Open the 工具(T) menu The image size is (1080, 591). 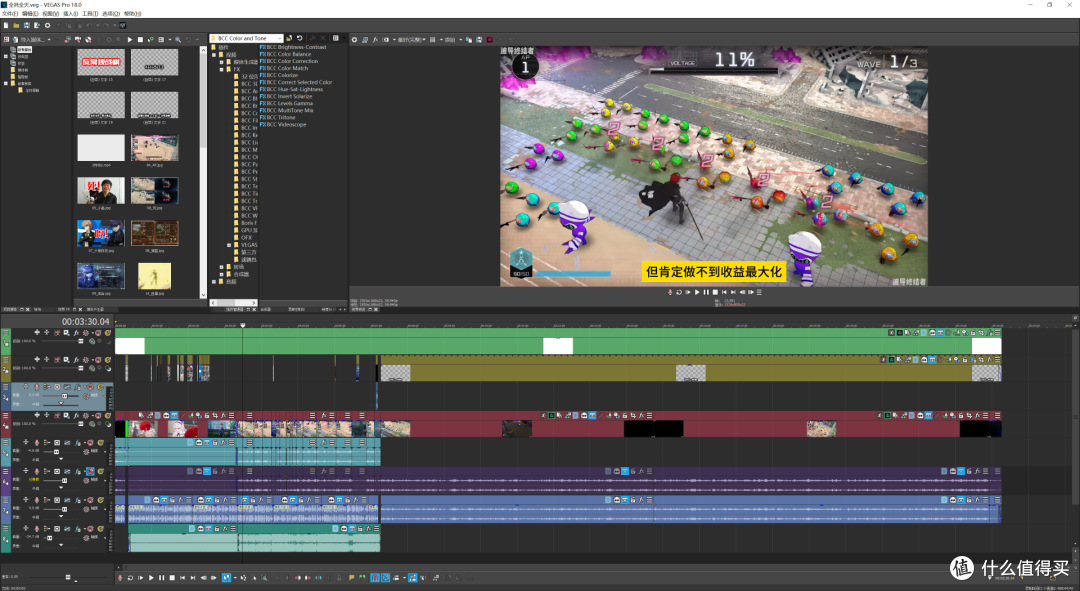(90, 14)
